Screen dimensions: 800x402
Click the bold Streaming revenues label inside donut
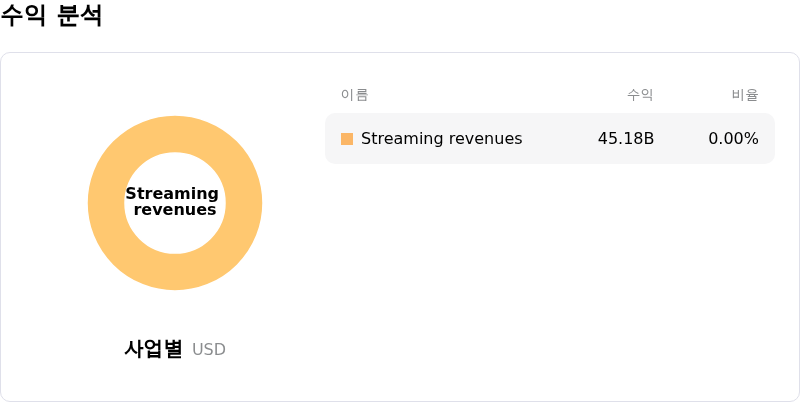[x=174, y=202]
